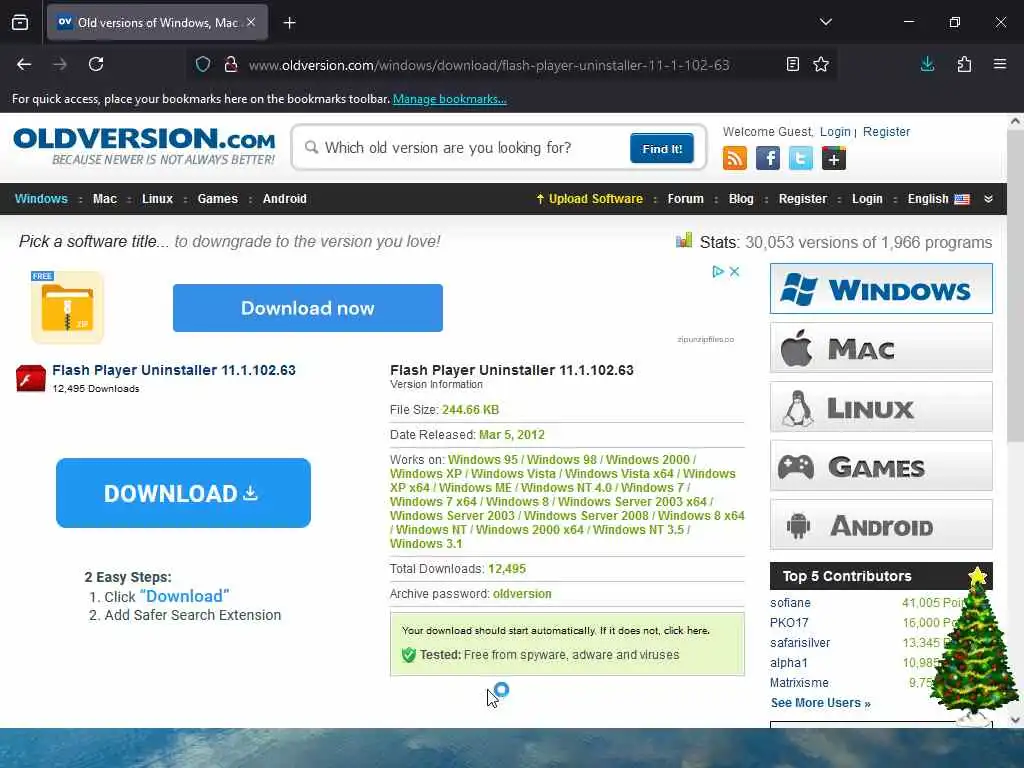The height and width of the screenshot is (768, 1024).
Task: Toggle reader view icon
Action: [x=792, y=64]
